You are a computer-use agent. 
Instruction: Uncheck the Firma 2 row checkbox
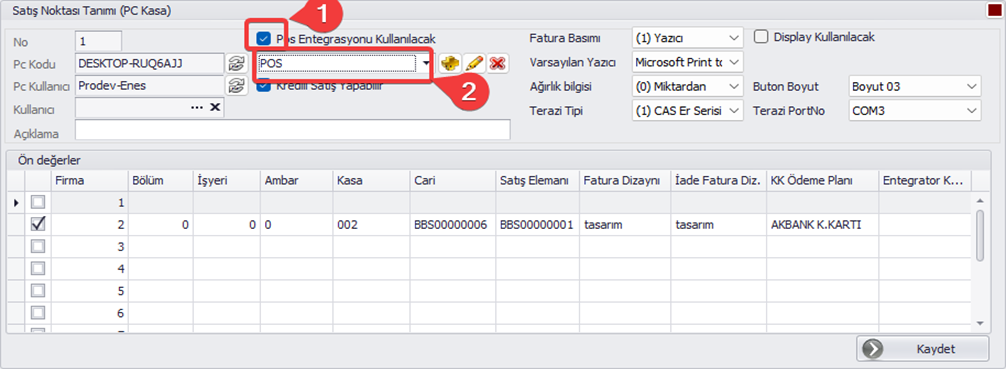coord(38,225)
